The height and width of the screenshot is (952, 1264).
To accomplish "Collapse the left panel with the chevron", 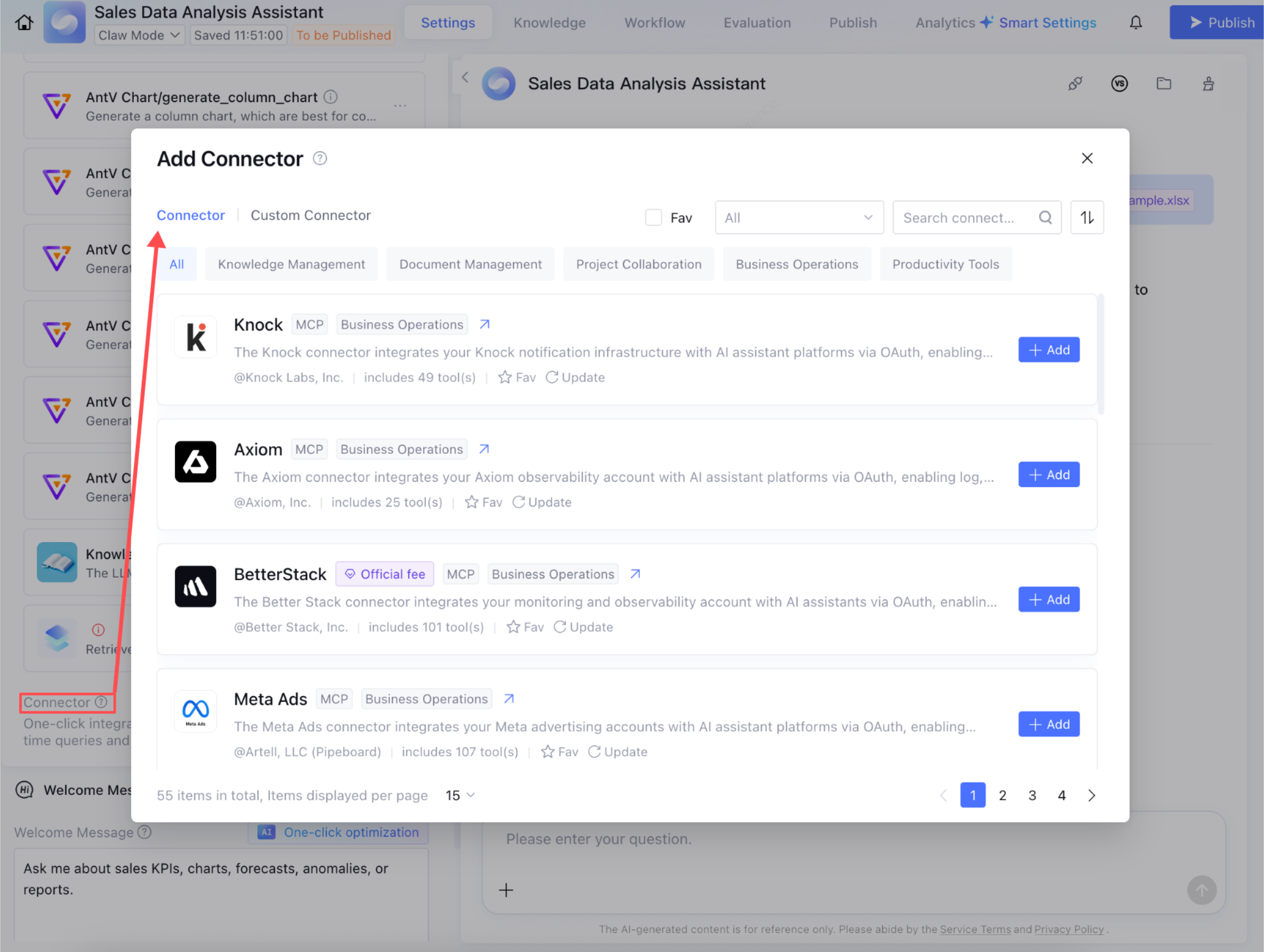I will tap(465, 77).
